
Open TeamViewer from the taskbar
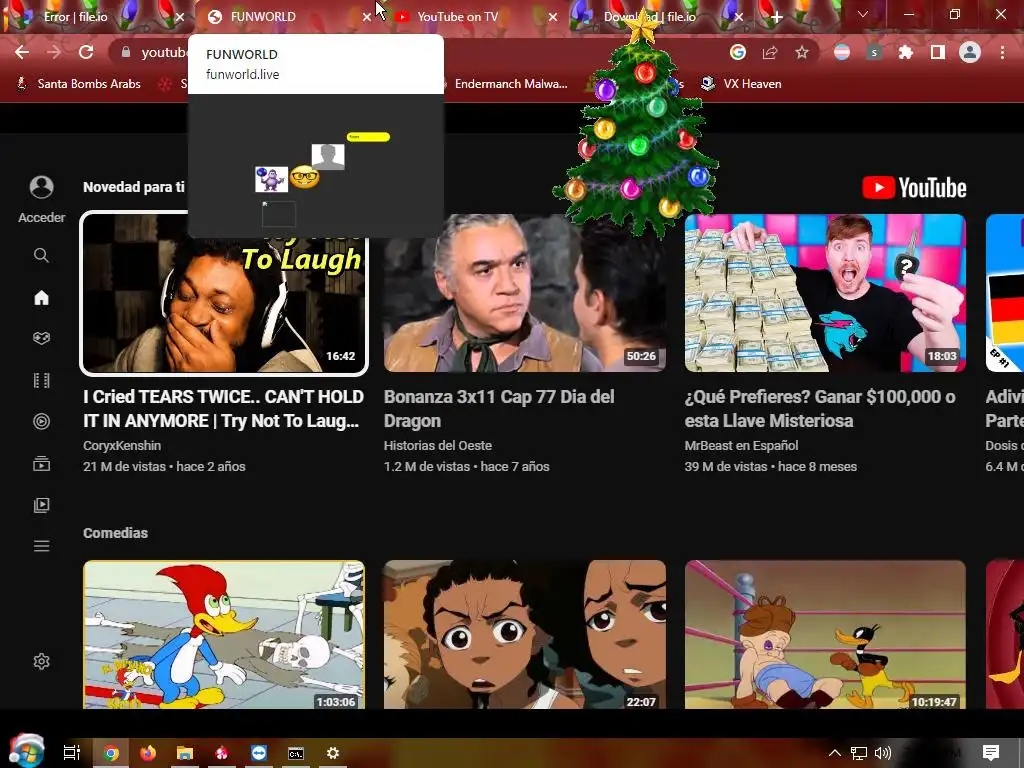click(259, 753)
